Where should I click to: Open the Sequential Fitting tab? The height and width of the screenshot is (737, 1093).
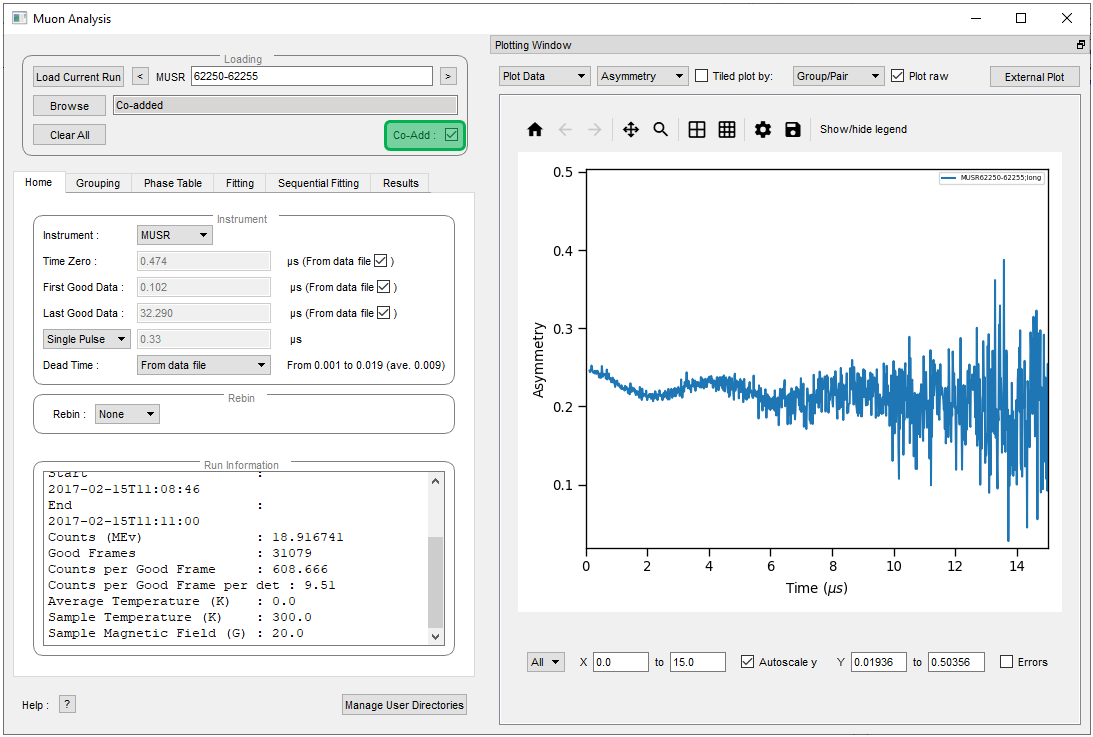[318, 183]
